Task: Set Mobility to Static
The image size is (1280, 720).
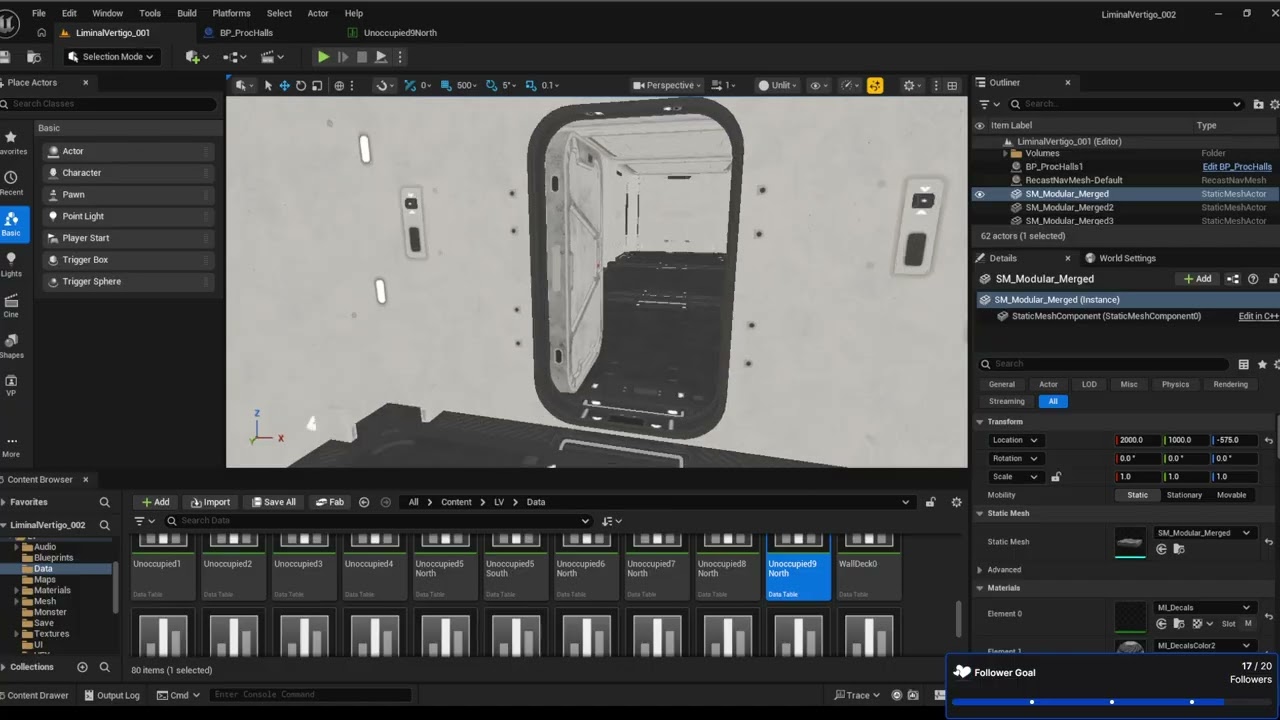Action: [x=1138, y=495]
